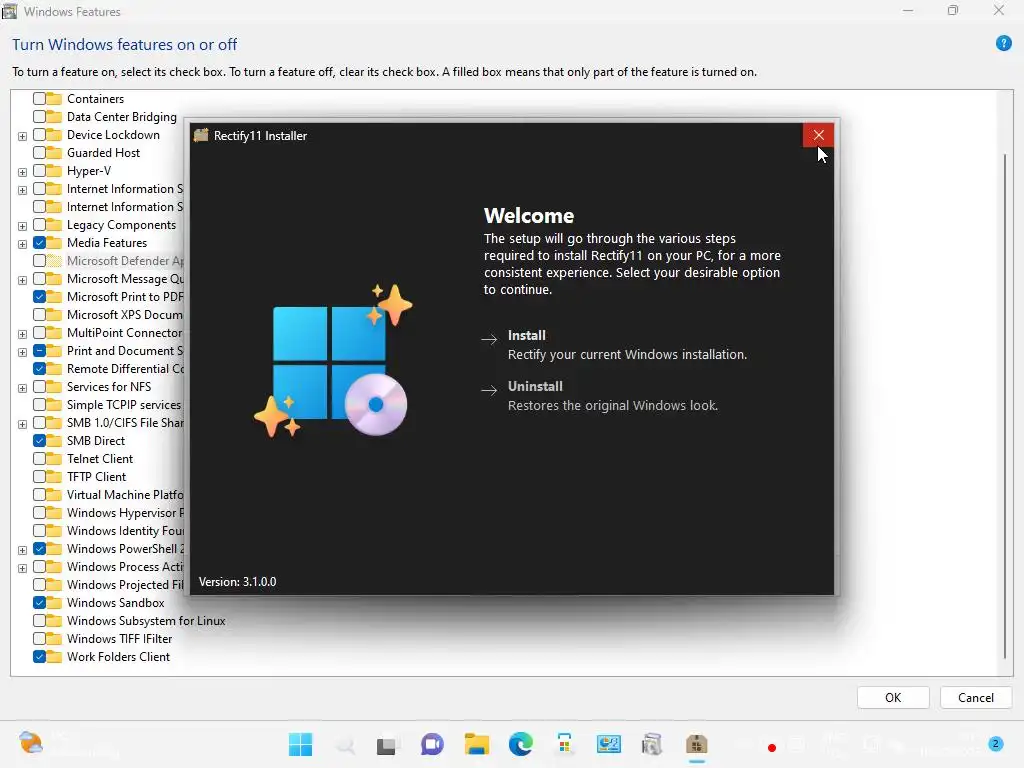The height and width of the screenshot is (768, 1024).
Task: Uncheck Work Folders Client
Action: [x=39, y=657]
